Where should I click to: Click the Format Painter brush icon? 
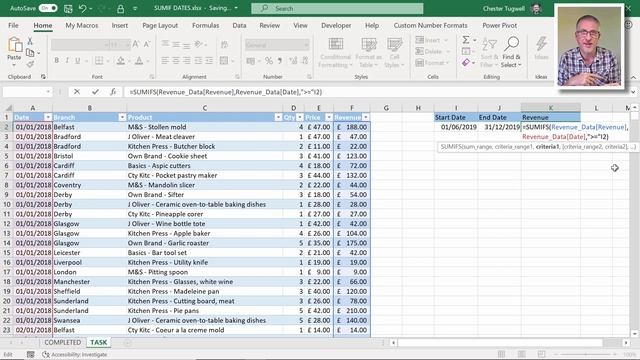30,64
